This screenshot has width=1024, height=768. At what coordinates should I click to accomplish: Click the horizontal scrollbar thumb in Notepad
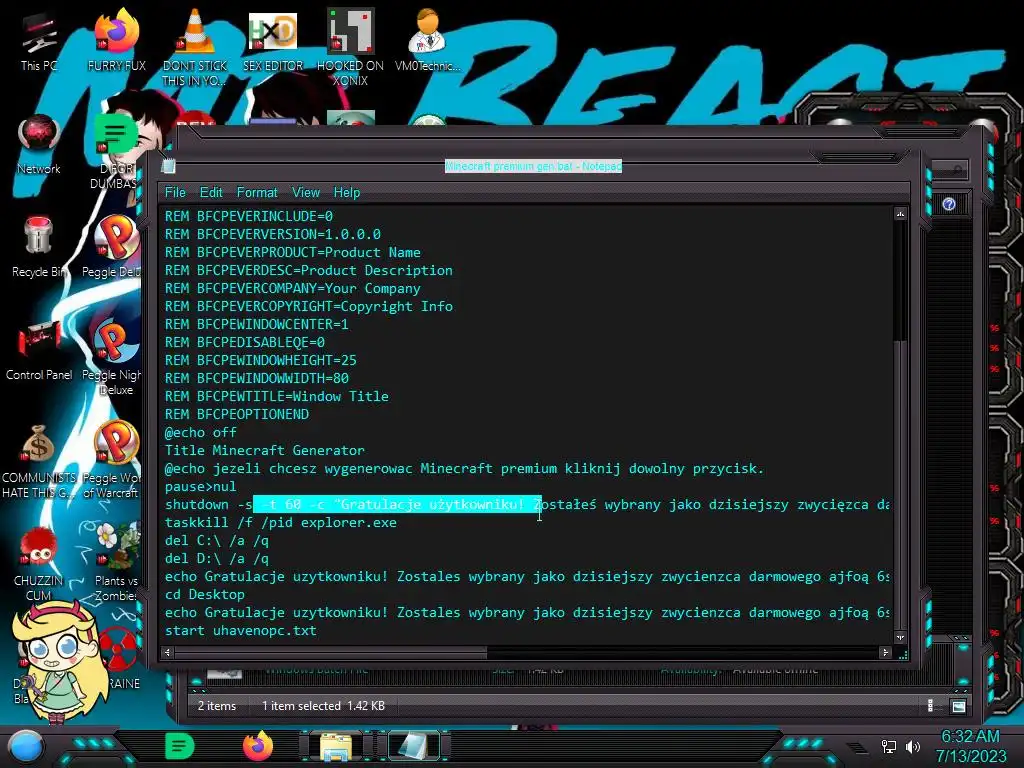click(330, 652)
